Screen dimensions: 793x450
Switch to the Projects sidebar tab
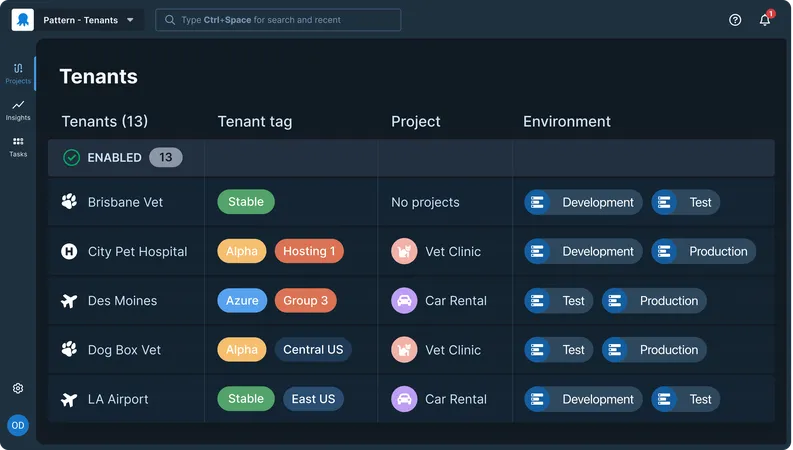pyautogui.click(x=18, y=73)
